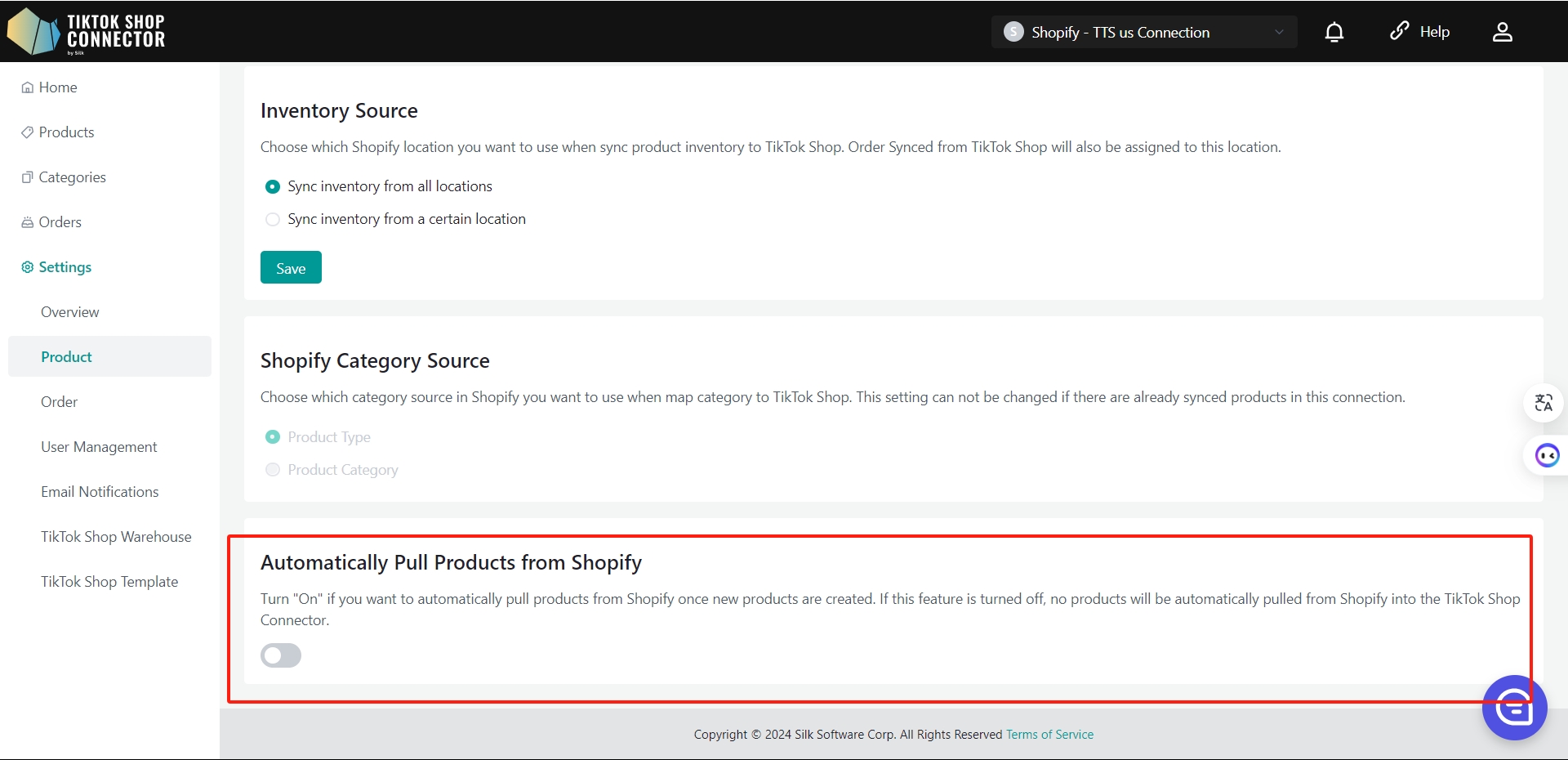Click the Settings gear icon in sidebar
Viewport: 1568px width, 760px height.
pos(28,267)
